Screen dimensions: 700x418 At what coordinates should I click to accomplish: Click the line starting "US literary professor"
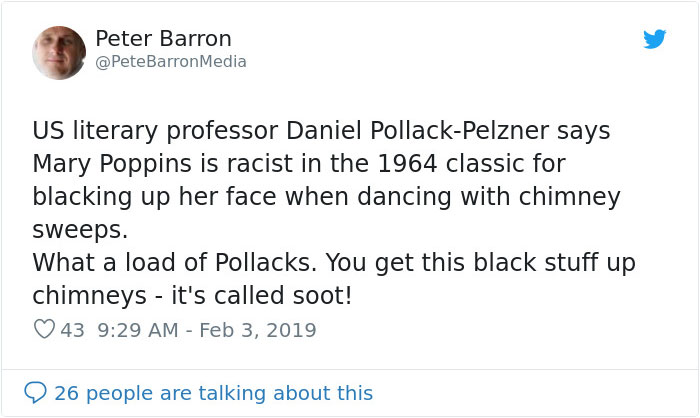tap(320, 131)
